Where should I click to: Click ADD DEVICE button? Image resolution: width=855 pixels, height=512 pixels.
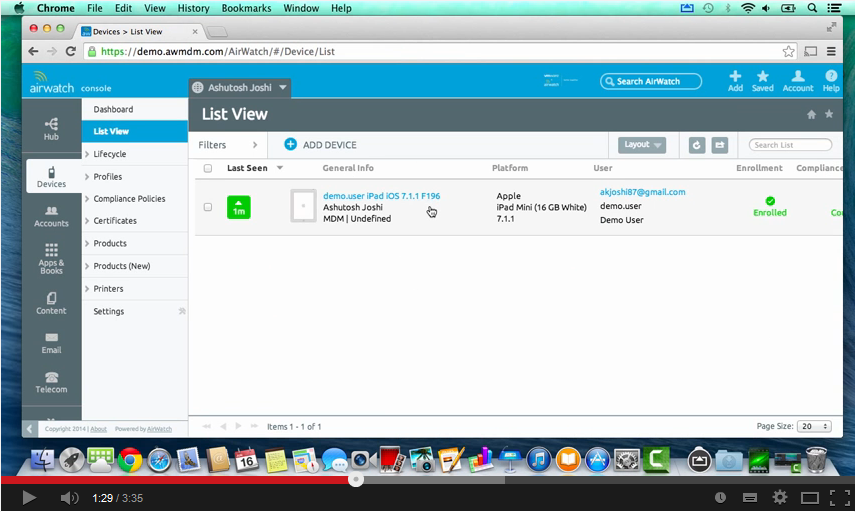click(321, 144)
